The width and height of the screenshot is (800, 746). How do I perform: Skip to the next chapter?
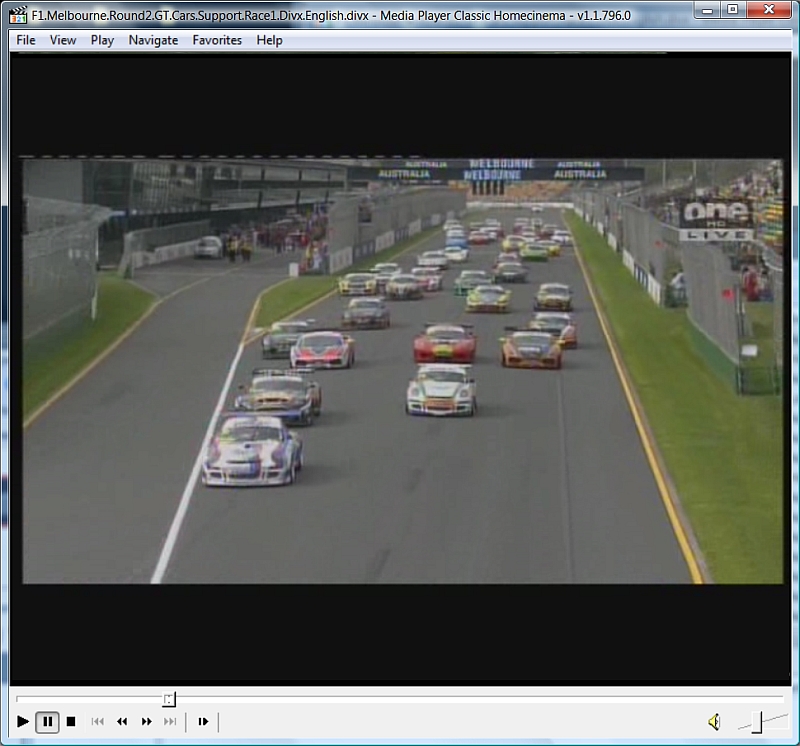[x=170, y=721]
